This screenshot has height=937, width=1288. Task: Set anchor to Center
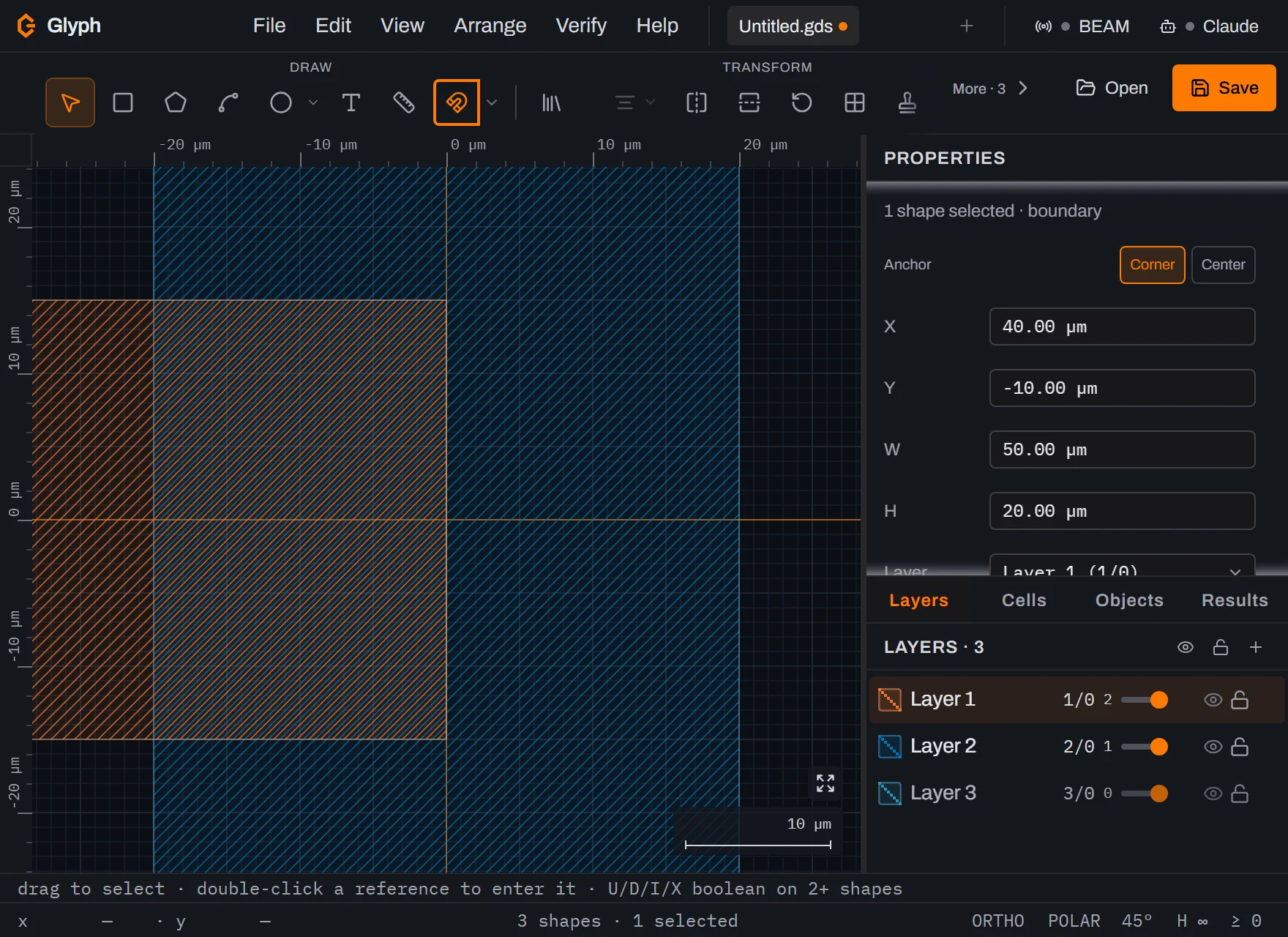1223,265
